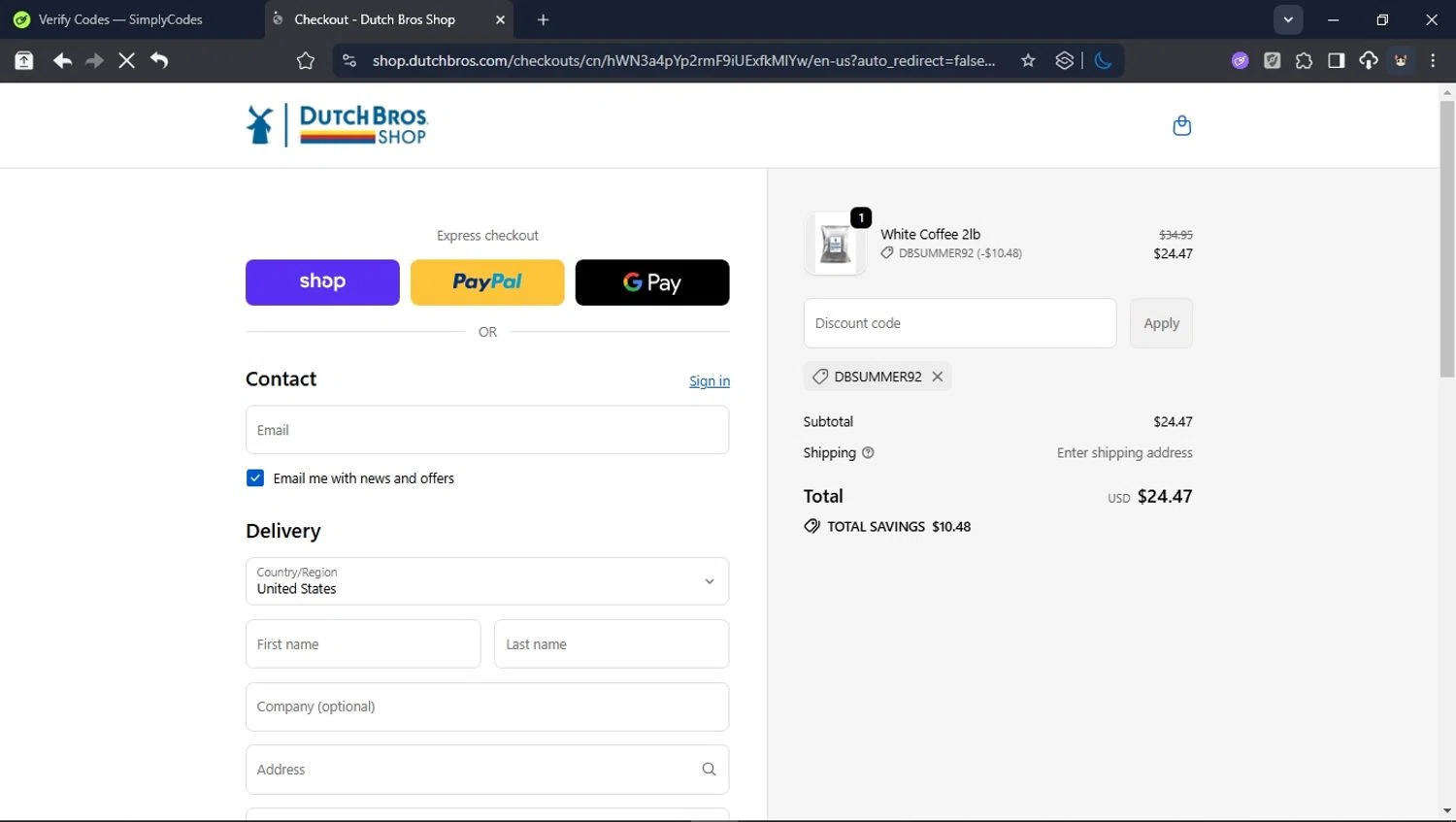Click the browser address bar URL

pyautogui.click(x=683, y=60)
